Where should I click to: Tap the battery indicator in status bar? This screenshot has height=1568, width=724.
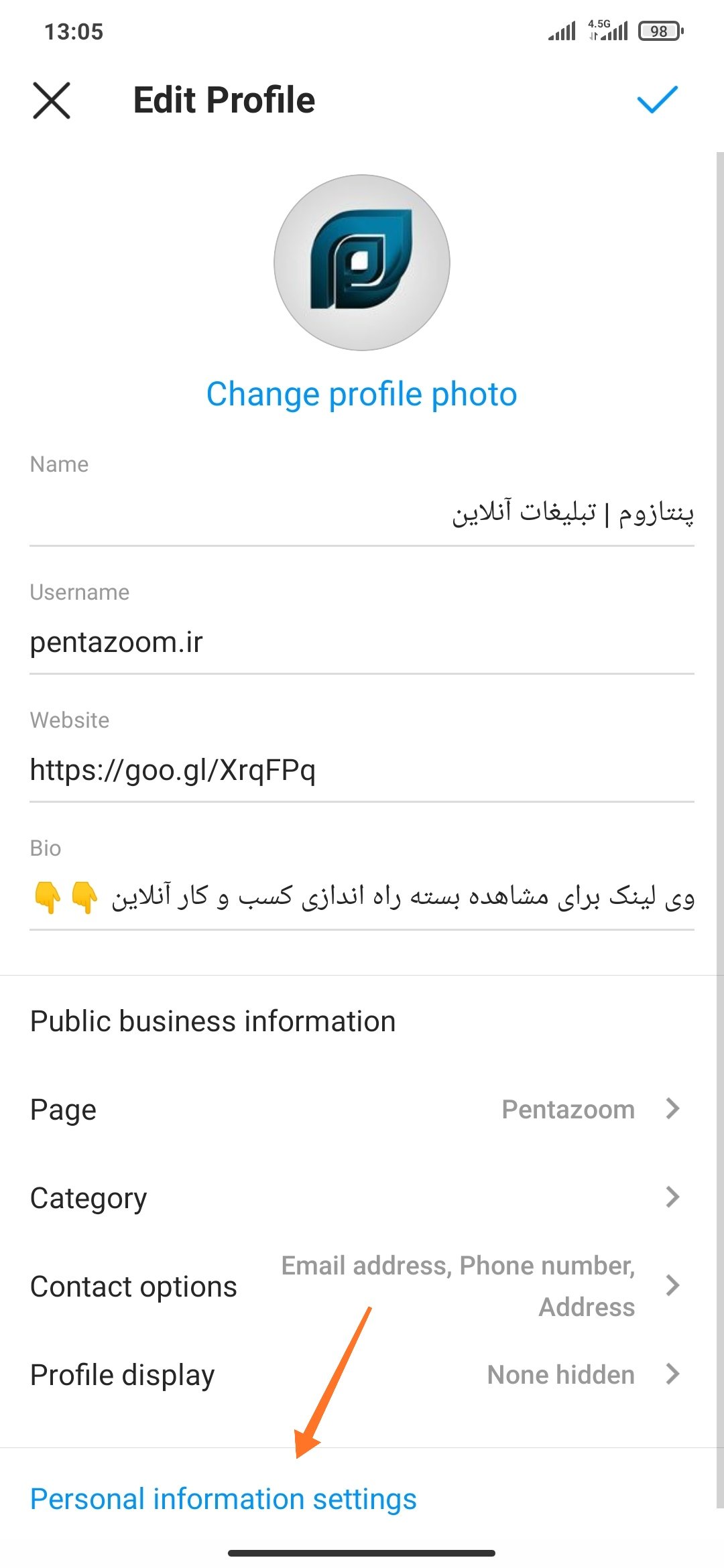[660, 31]
